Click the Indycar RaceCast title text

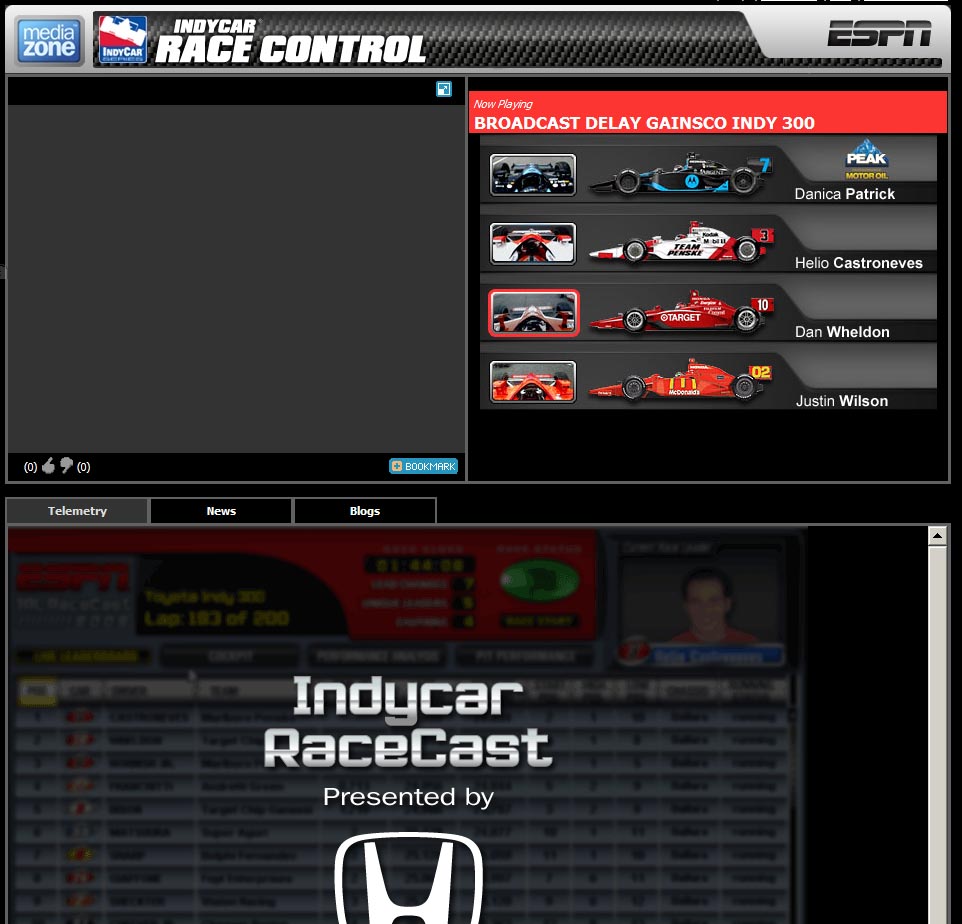(x=409, y=722)
